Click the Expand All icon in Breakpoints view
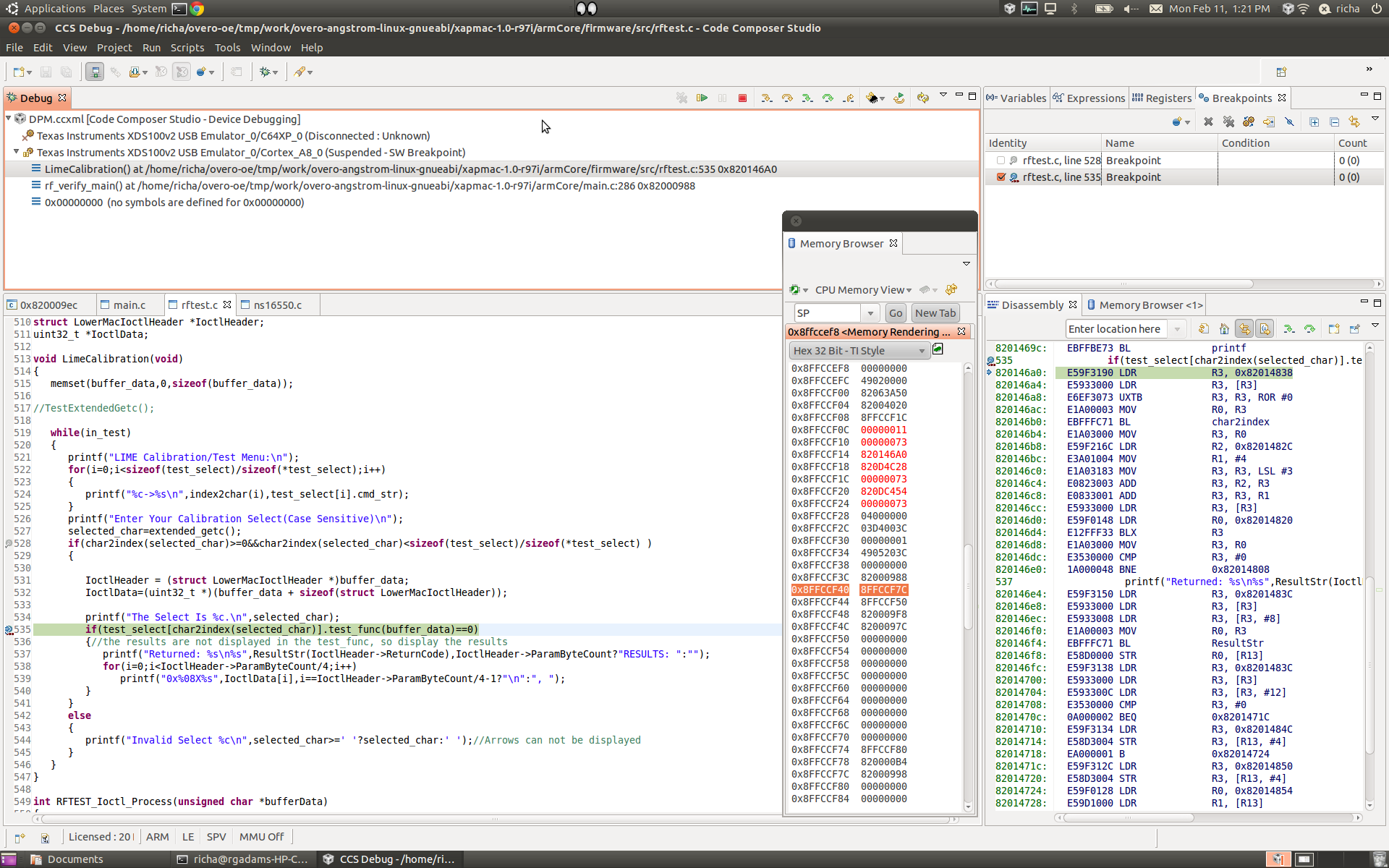Image resolution: width=1389 pixels, height=868 pixels. [1314, 122]
